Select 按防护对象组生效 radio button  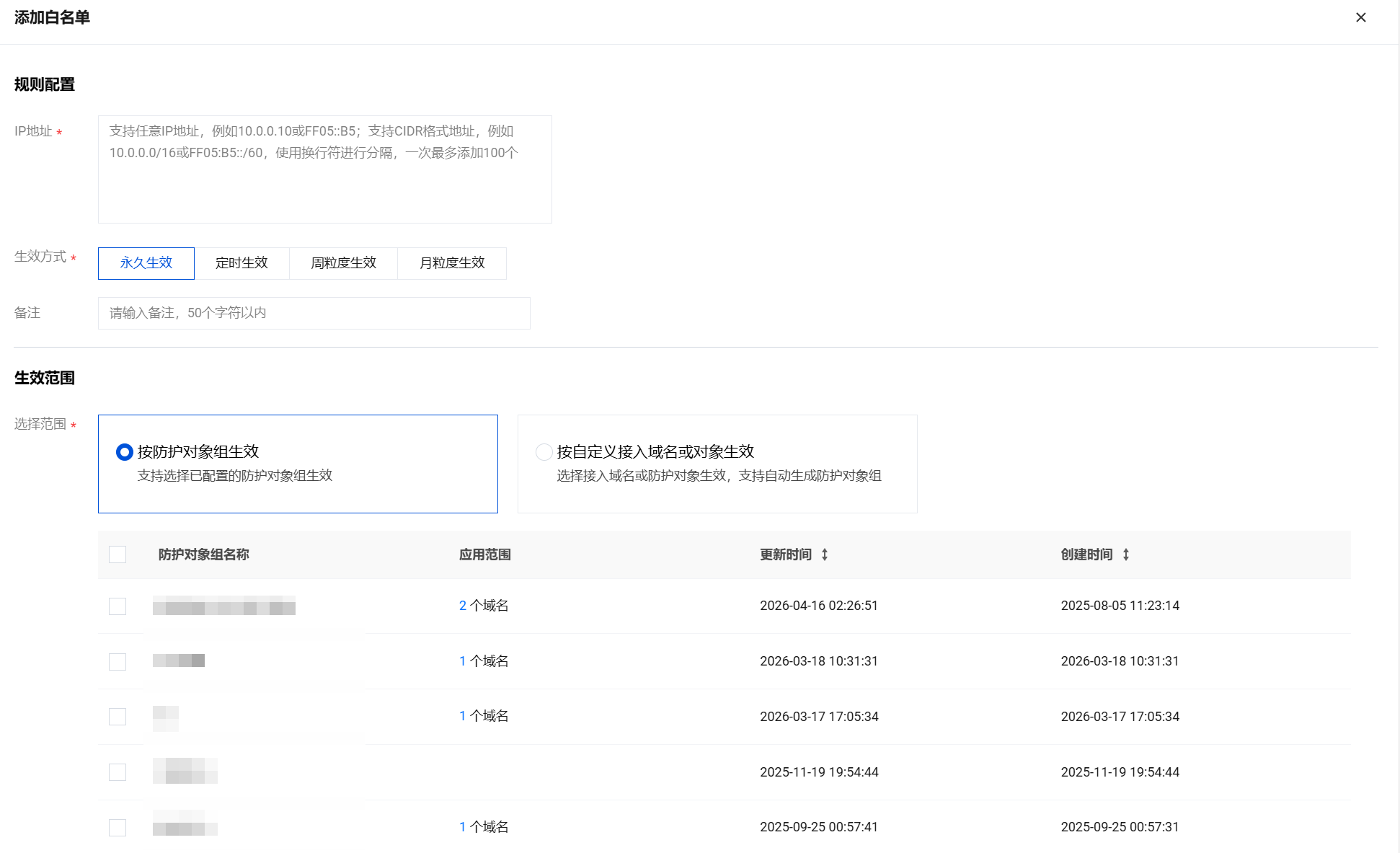pos(125,452)
